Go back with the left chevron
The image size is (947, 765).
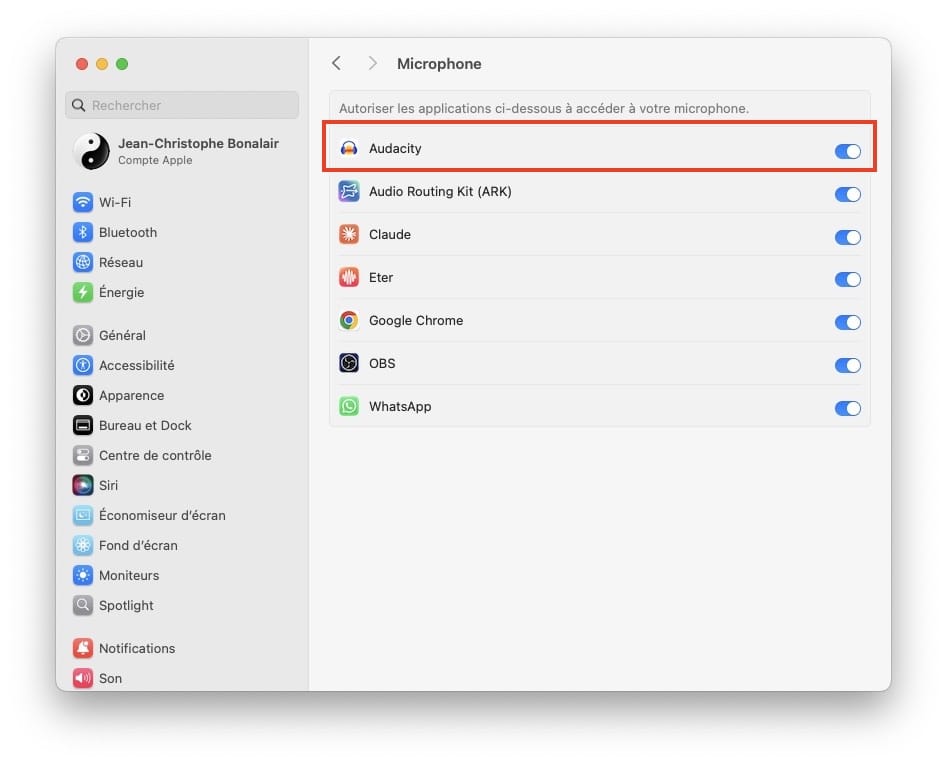point(336,63)
